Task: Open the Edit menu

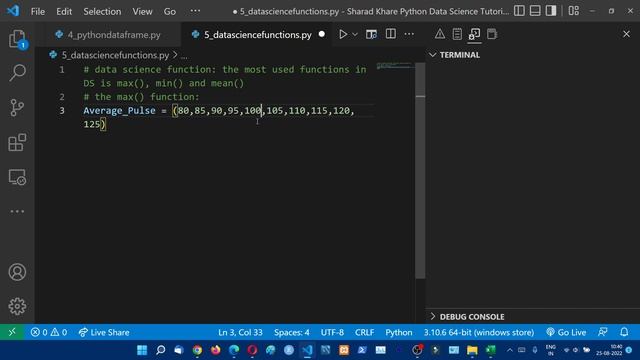Action: pos(64,11)
